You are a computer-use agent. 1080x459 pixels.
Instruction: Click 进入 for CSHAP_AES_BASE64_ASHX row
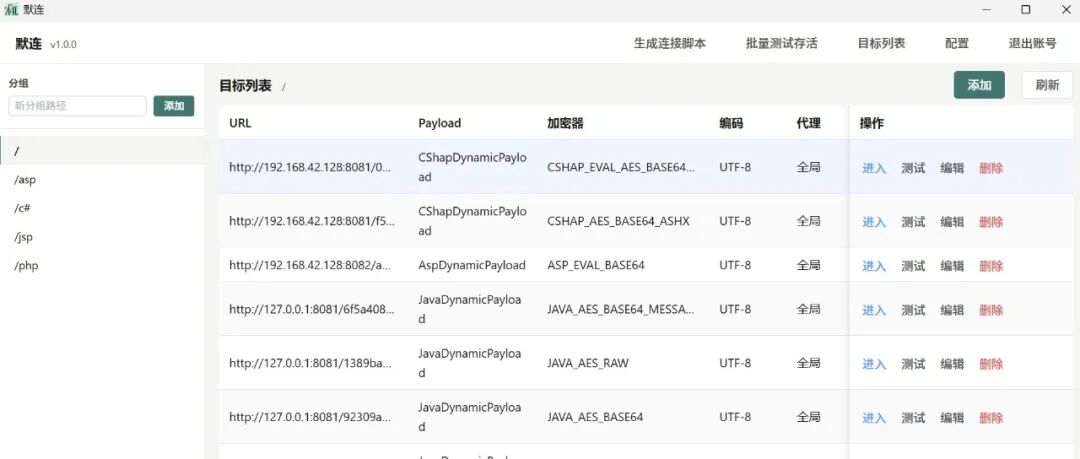pyautogui.click(x=874, y=222)
